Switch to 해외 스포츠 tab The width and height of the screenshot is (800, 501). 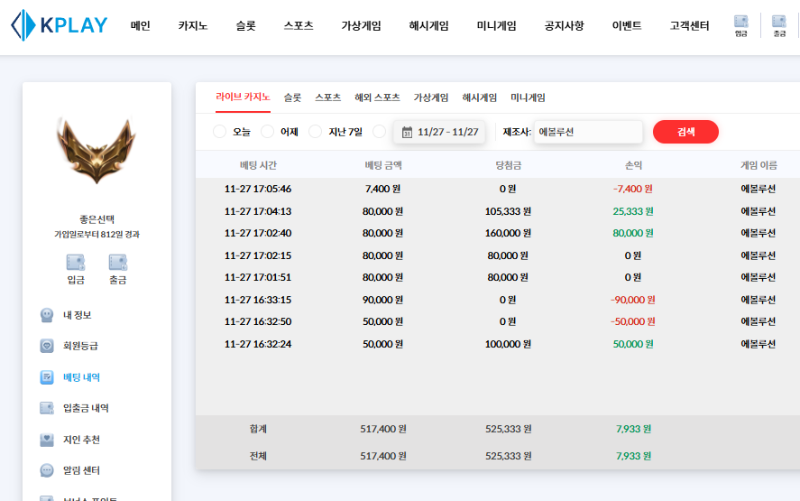[x=377, y=97]
